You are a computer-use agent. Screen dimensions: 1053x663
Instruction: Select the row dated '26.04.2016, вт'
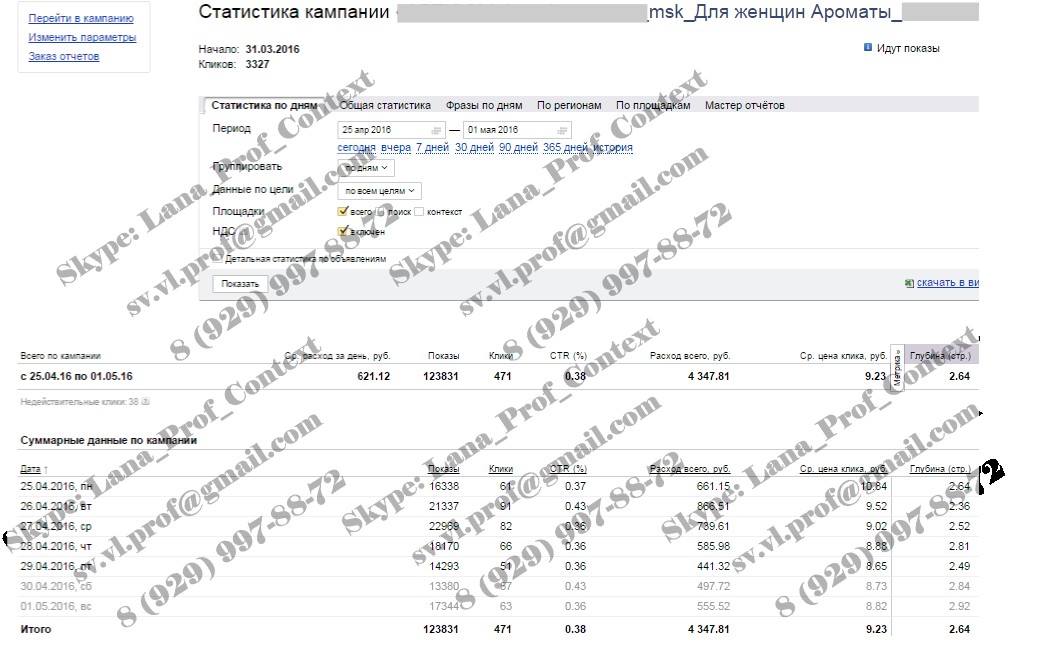coord(498,506)
